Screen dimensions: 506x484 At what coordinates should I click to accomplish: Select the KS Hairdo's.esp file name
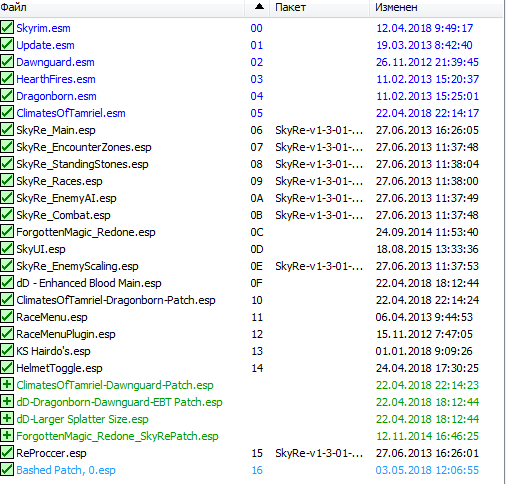click(x=53, y=351)
